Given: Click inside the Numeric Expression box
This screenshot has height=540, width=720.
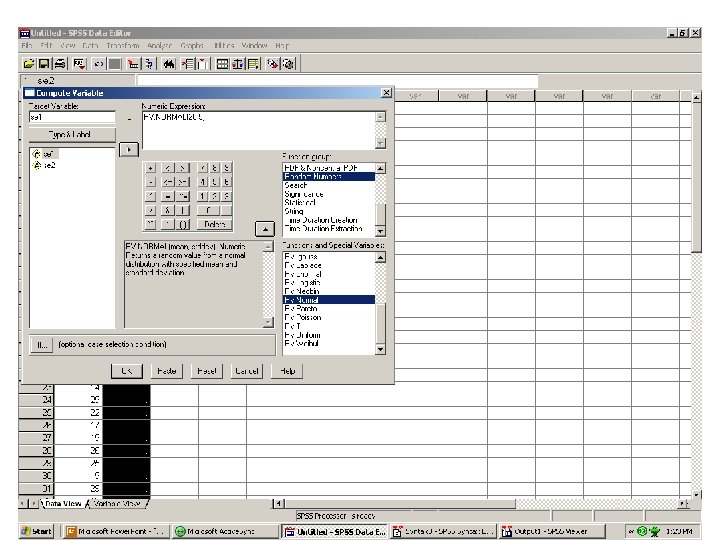Looking at the screenshot, I should [x=259, y=130].
